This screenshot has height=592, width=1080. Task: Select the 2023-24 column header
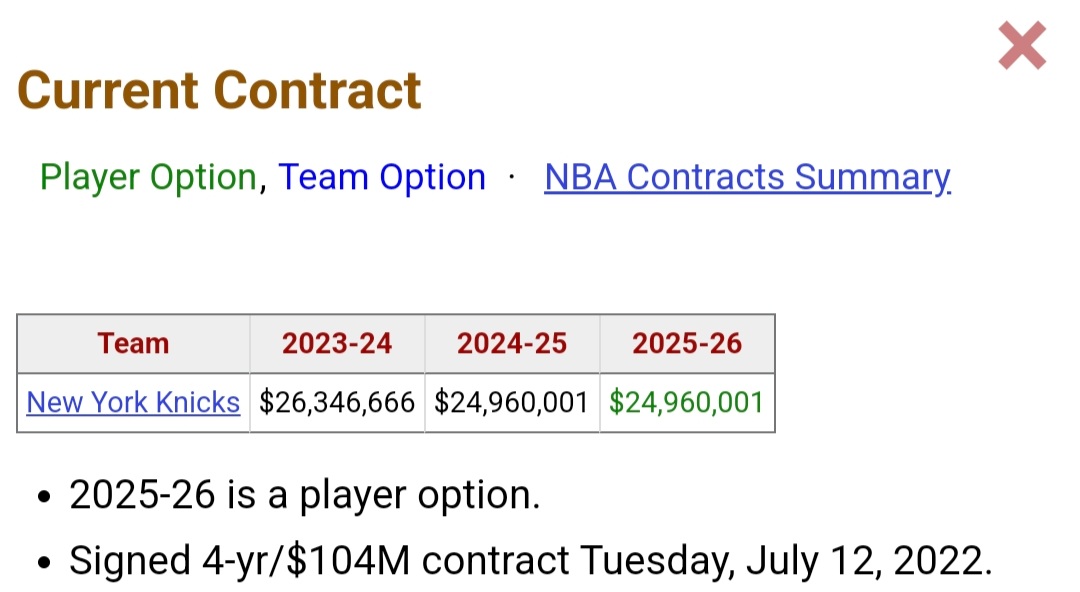coord(337,344)
